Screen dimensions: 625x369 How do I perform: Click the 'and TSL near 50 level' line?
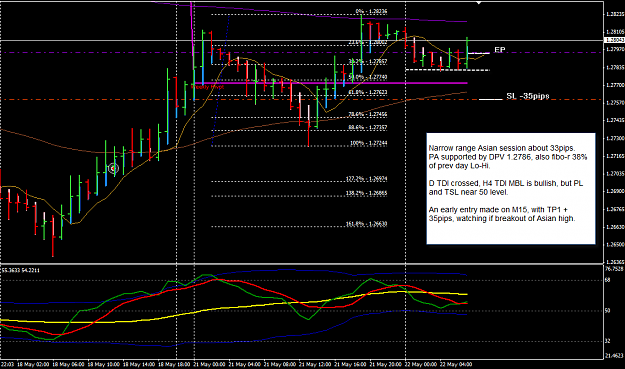469,192
